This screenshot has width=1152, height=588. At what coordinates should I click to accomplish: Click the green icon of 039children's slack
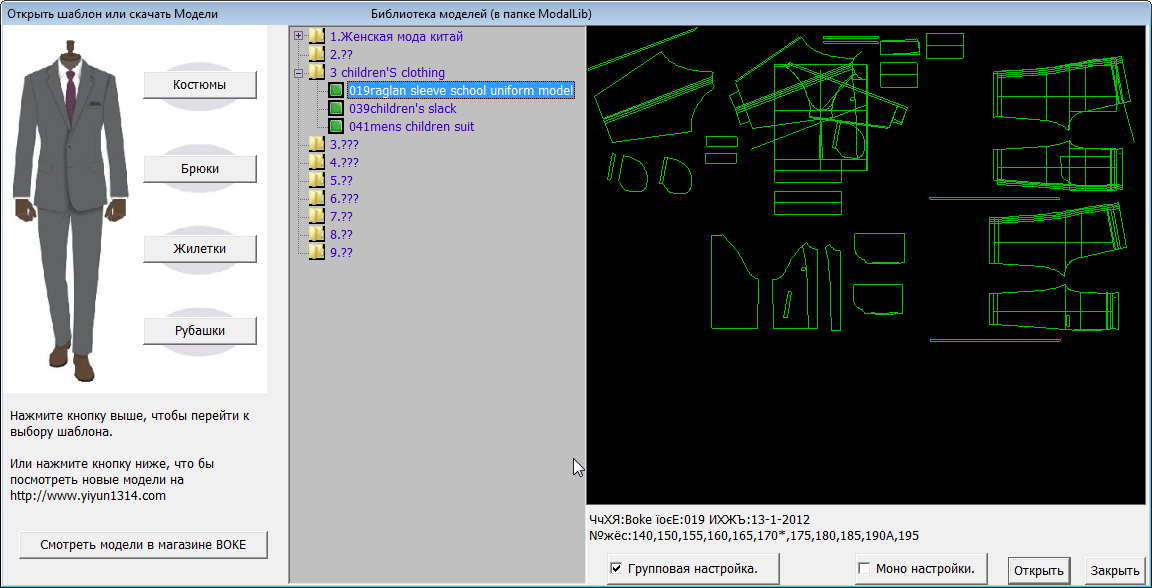coord(336,109)
